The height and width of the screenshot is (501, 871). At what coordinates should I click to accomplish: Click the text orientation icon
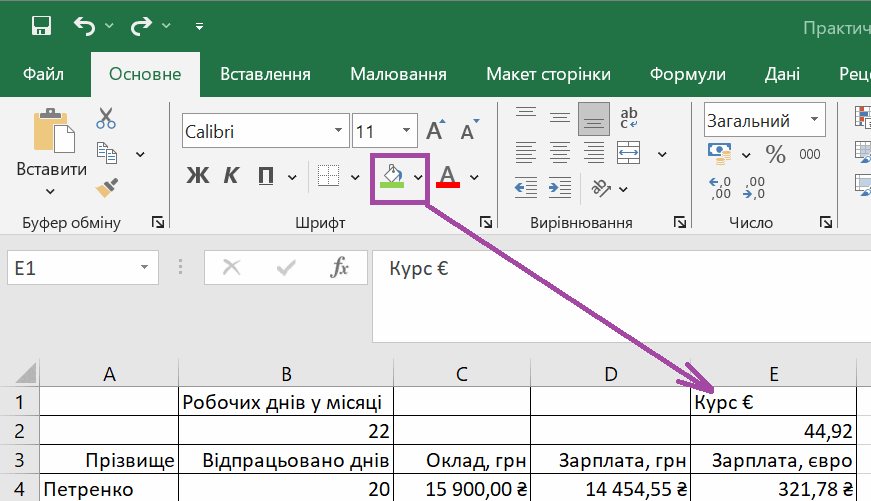click(x=601, y=188)
